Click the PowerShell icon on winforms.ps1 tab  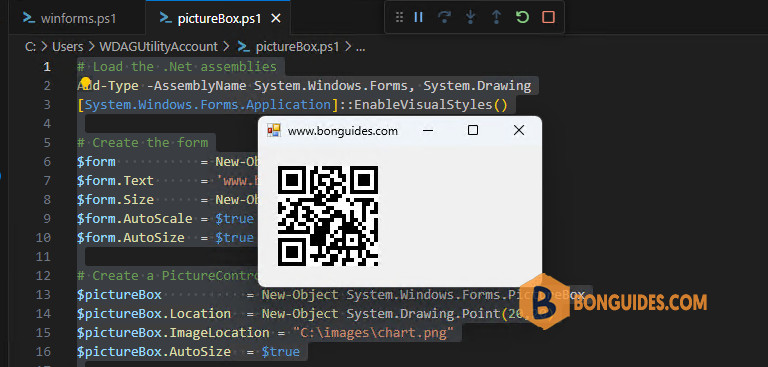pyautogui.click(x=29, y=19)
